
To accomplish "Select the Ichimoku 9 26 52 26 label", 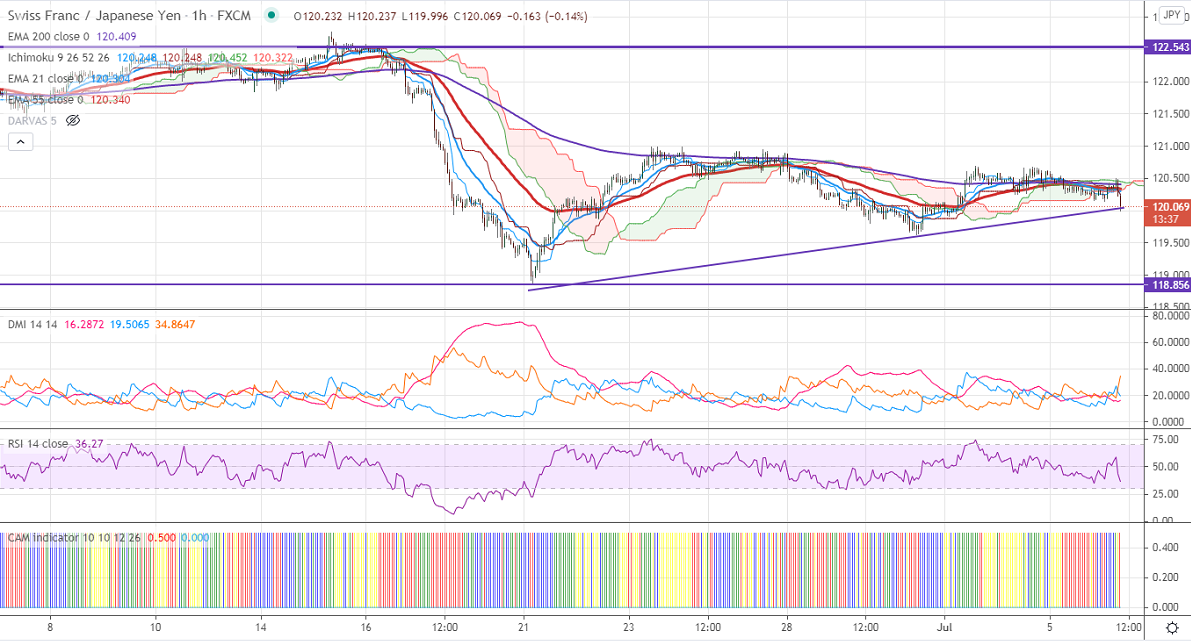I will click(58, 57).
